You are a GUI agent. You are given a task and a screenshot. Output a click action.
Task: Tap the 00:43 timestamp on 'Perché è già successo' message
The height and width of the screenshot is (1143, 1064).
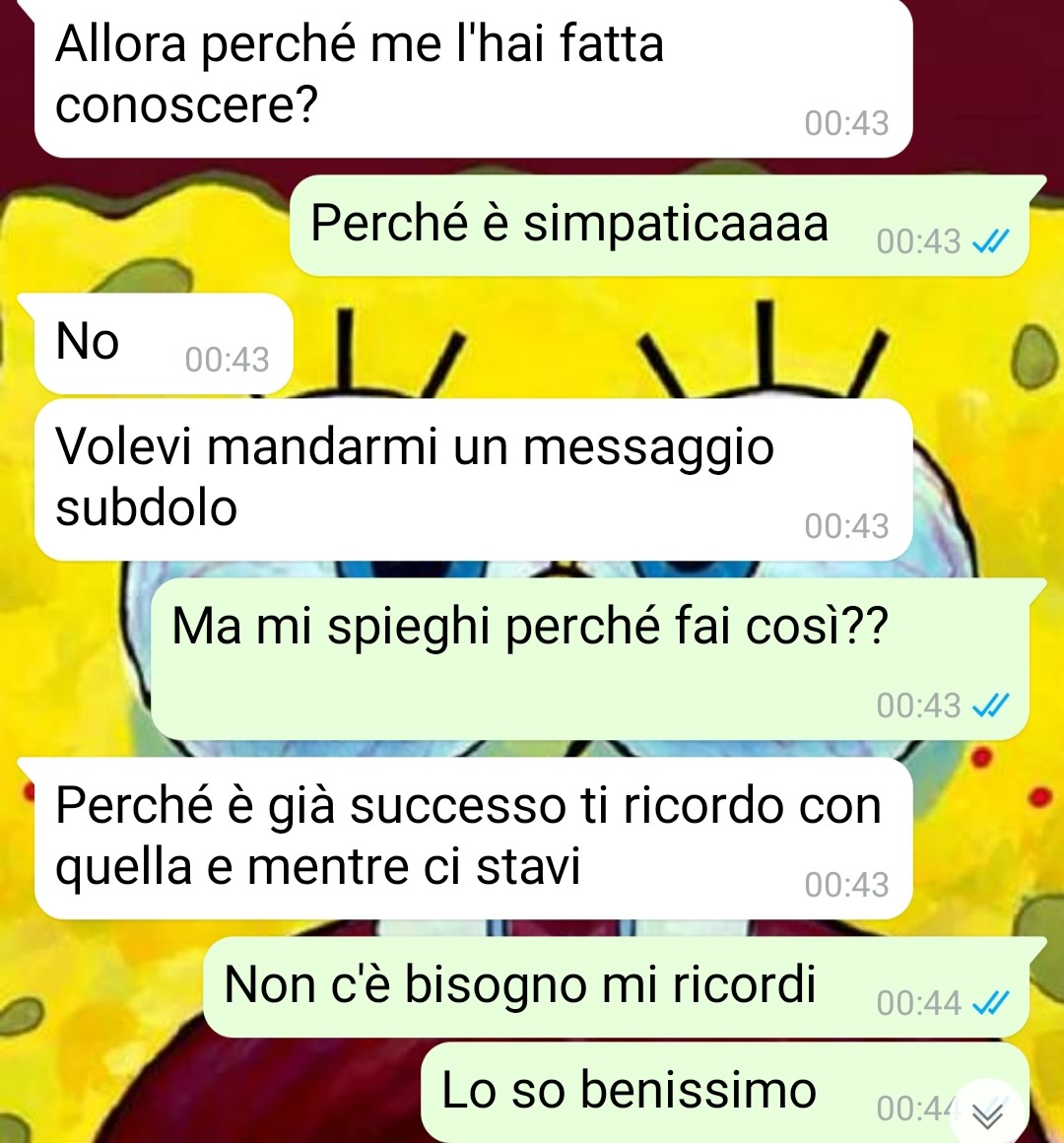pyautogui.click(x=847, y=884)
